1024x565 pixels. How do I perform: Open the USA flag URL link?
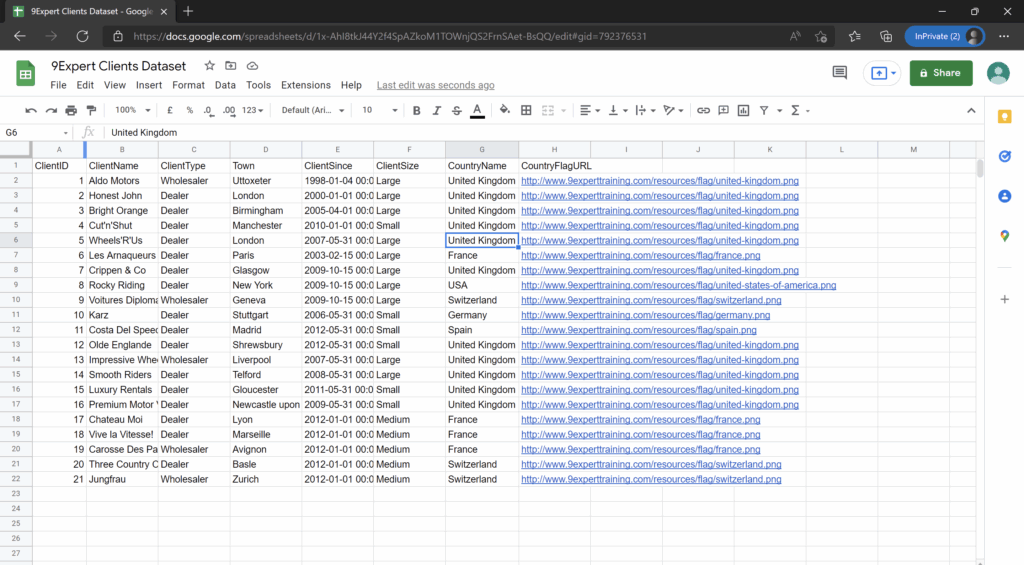(678, 285)
